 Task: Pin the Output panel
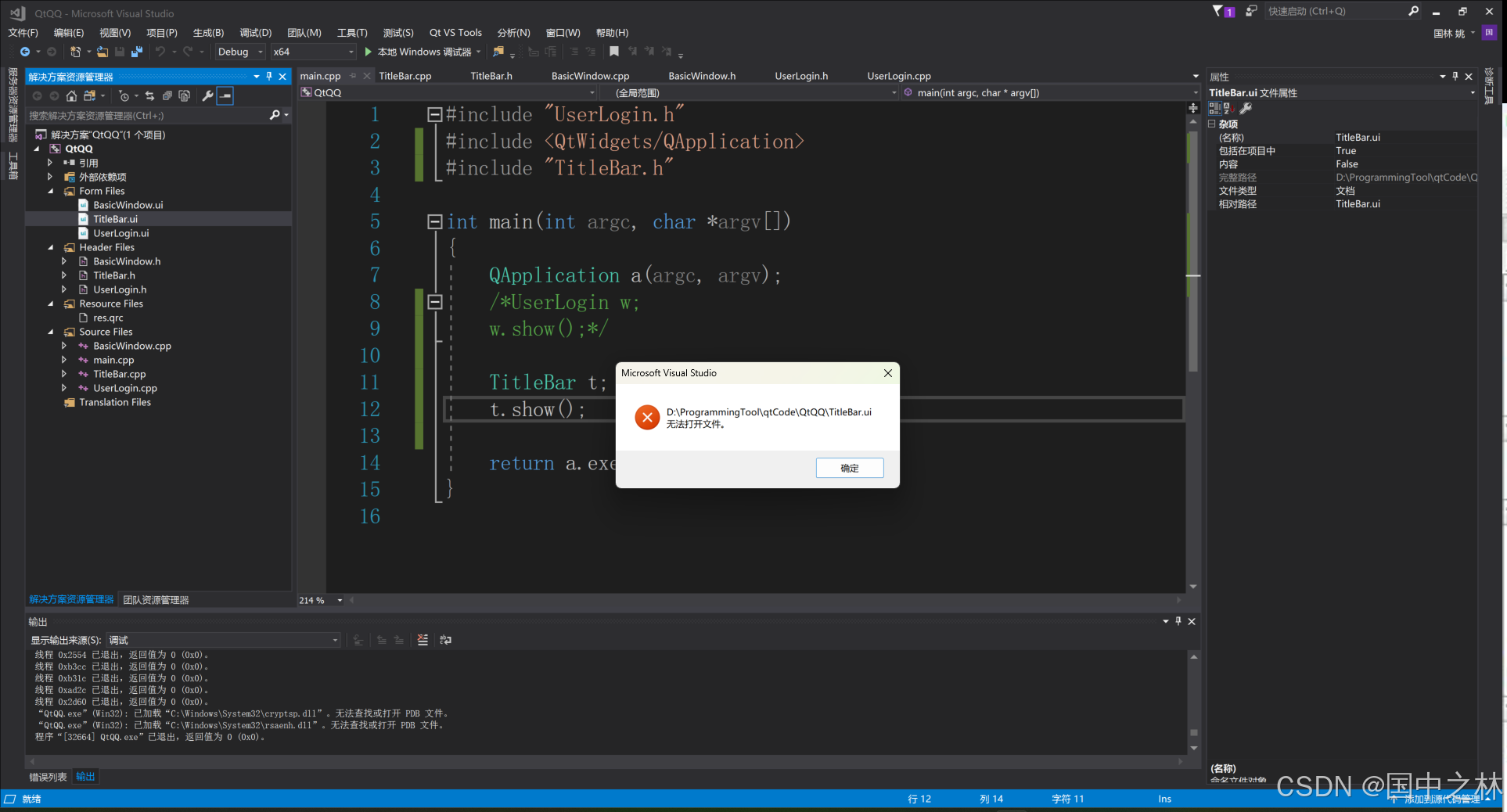point(1178,621)
